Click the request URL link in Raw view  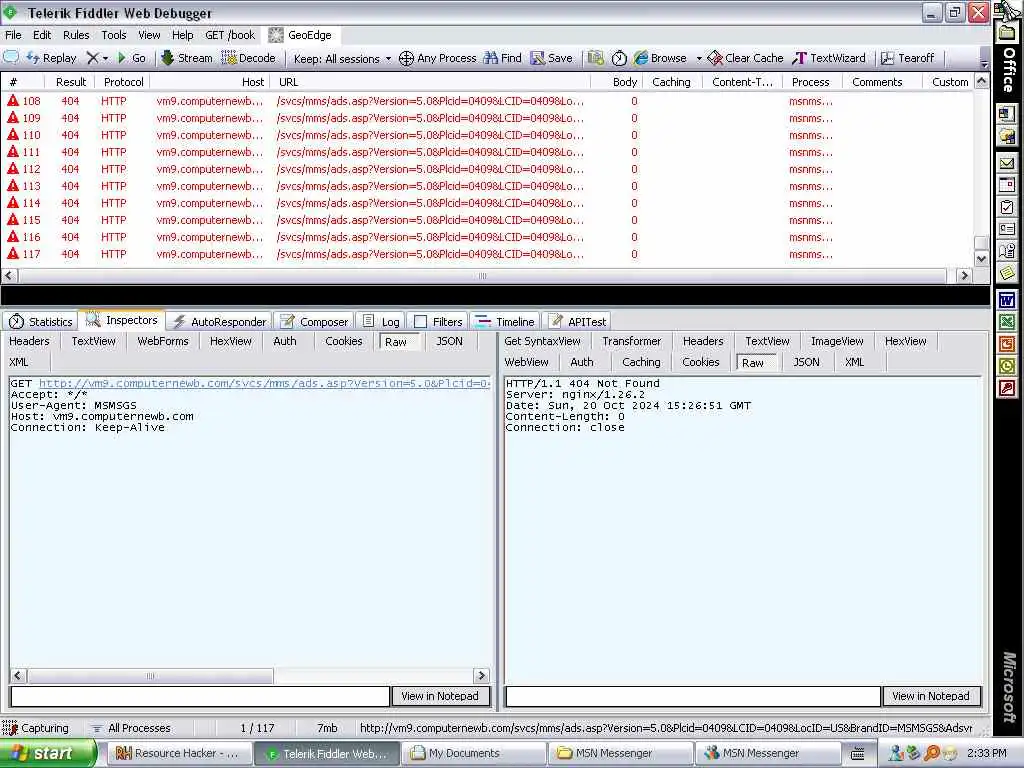coord(264,383)
